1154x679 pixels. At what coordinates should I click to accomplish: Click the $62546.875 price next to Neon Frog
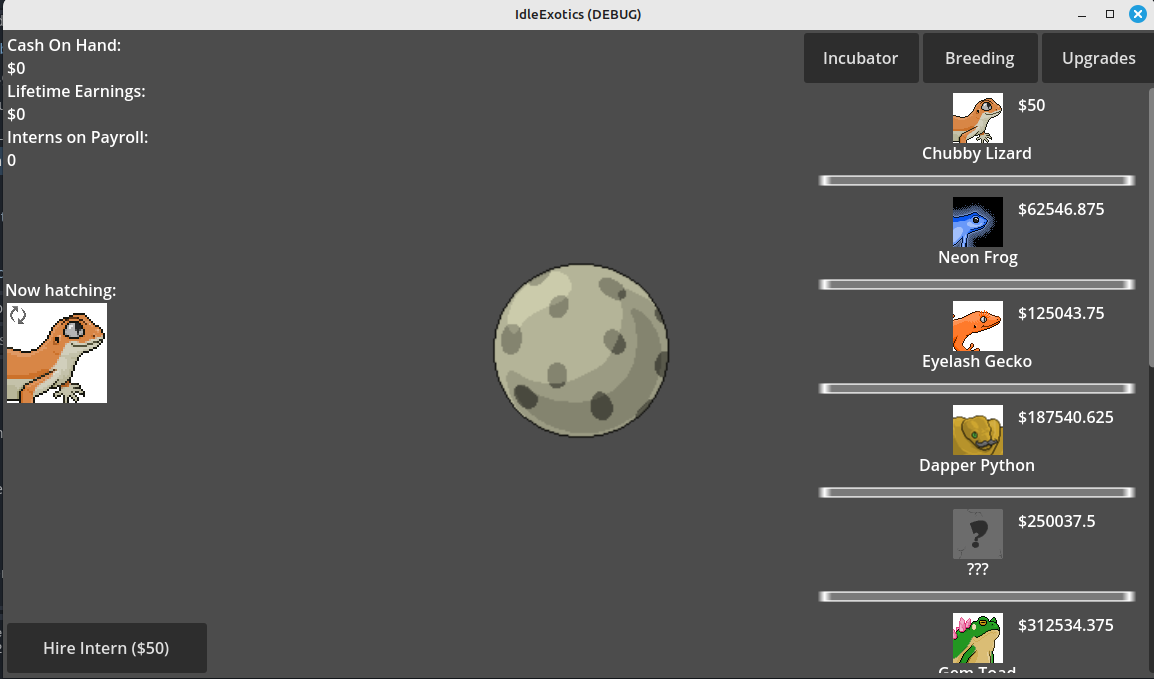pyautogui.click(x=1059, y=209)
